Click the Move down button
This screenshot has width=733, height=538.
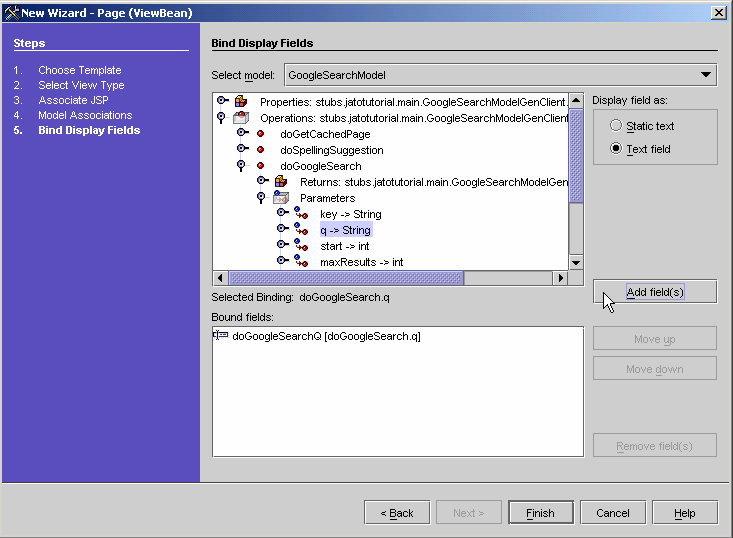click(655, 368)
